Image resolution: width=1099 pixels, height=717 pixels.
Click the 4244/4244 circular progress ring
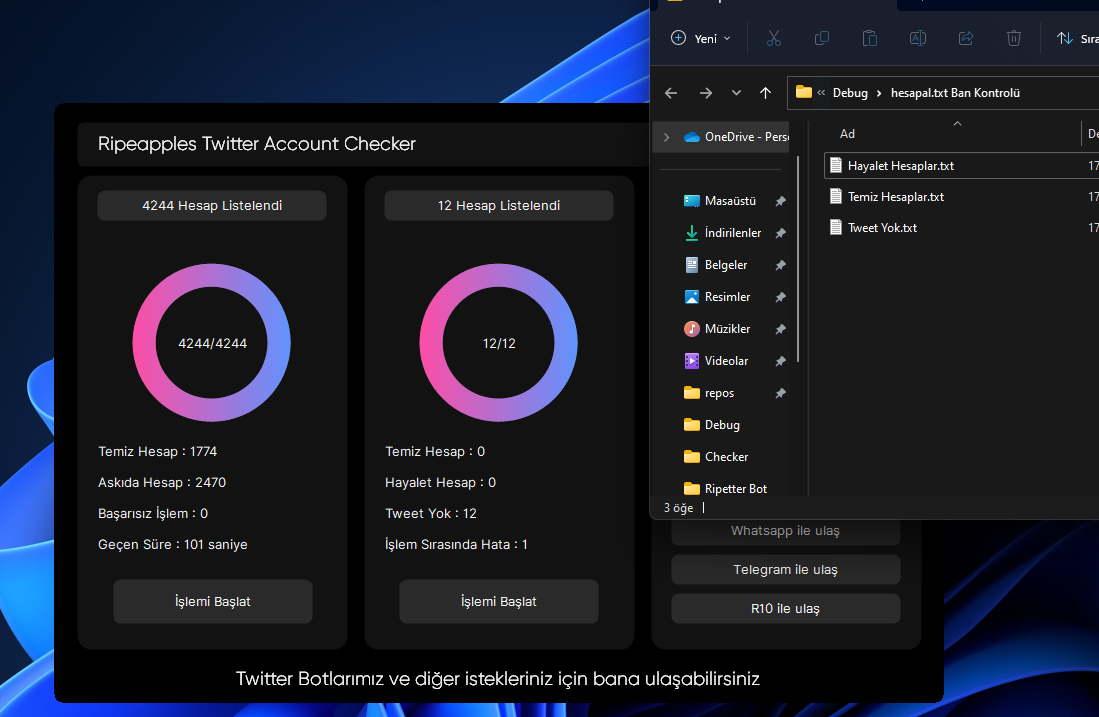(212, 343)
